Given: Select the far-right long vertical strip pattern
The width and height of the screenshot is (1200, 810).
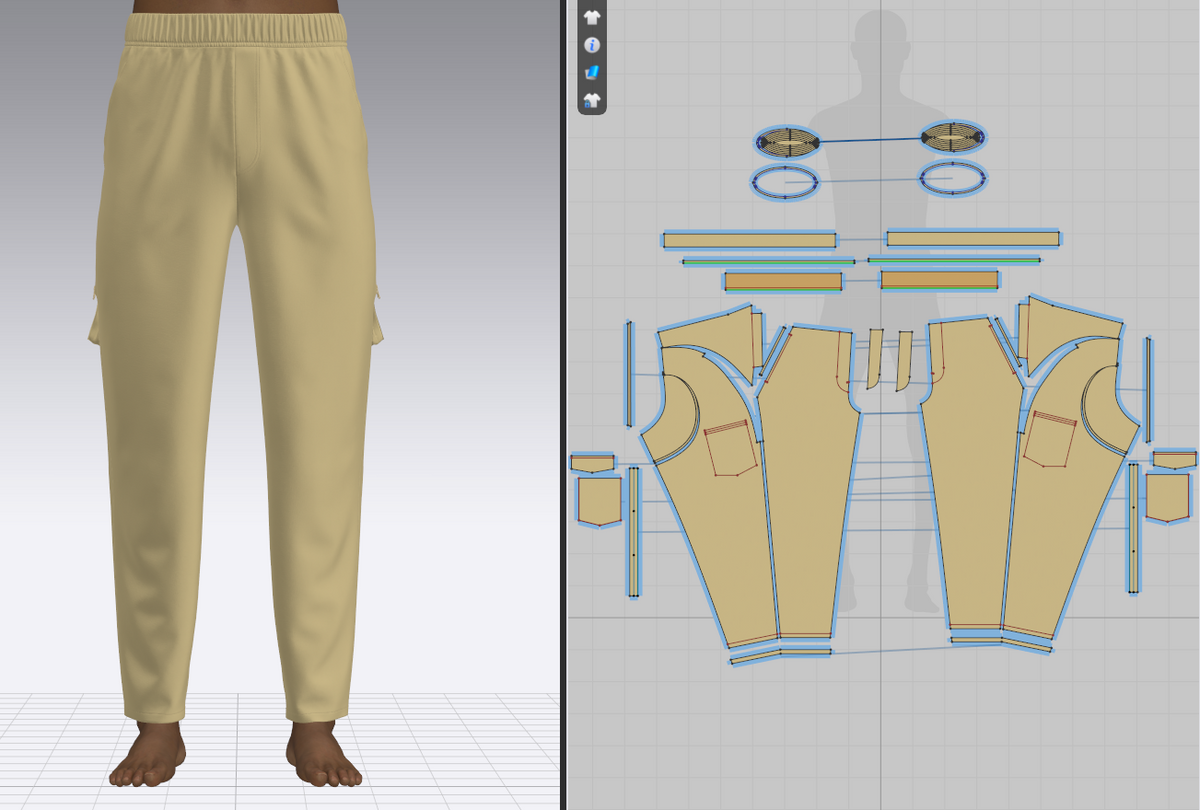Looking at the screenshot, I should click(x=1149, y=390).
